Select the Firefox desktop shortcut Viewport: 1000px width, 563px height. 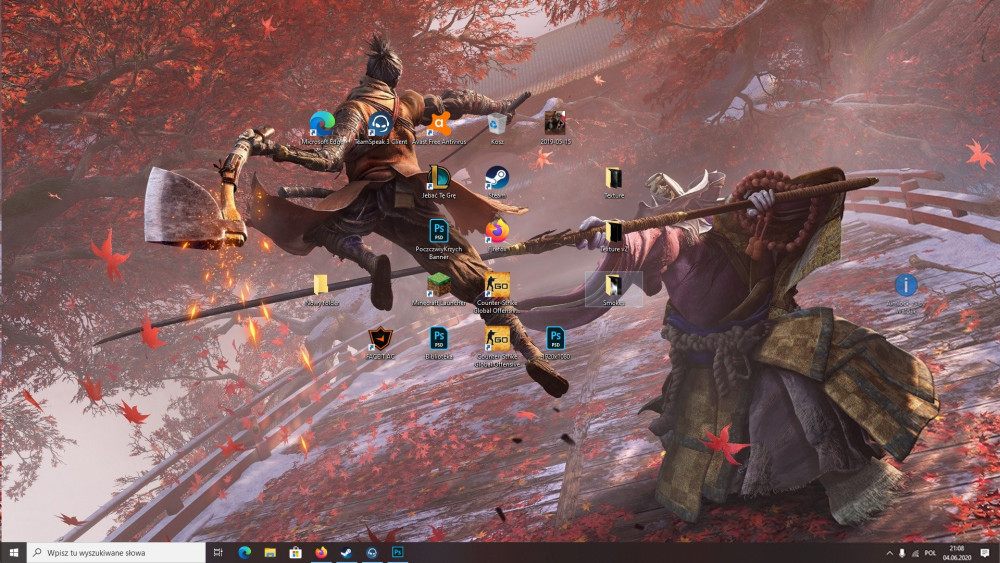[497, 235]
